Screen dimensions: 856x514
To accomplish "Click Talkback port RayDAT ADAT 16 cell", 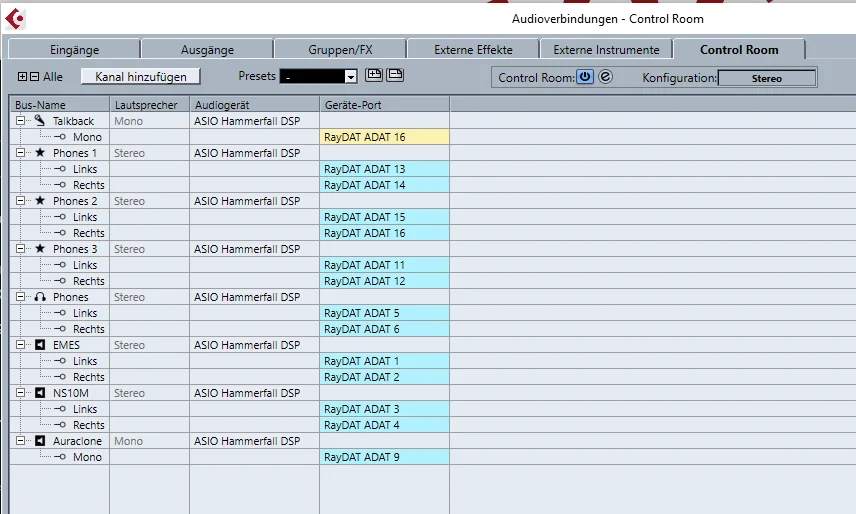I will (x=384, y=137).
